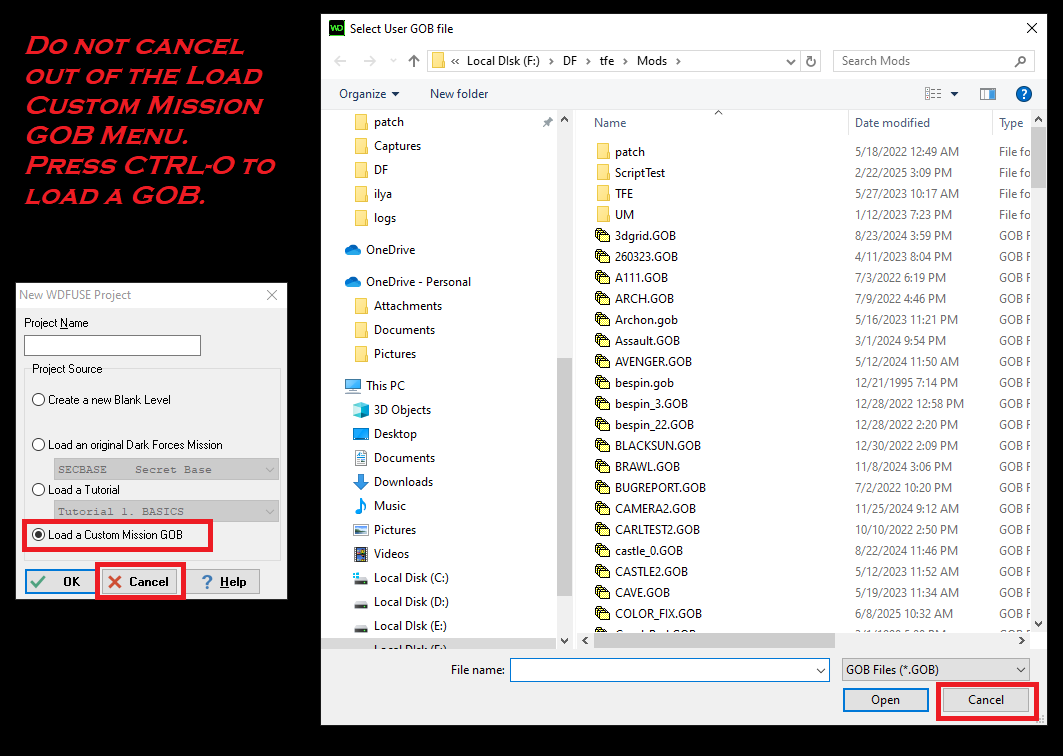The height and width of the screenshot is (756, 1063).
Task: Select the Load a Tutorial option
Action: click(x=39, y=490)
